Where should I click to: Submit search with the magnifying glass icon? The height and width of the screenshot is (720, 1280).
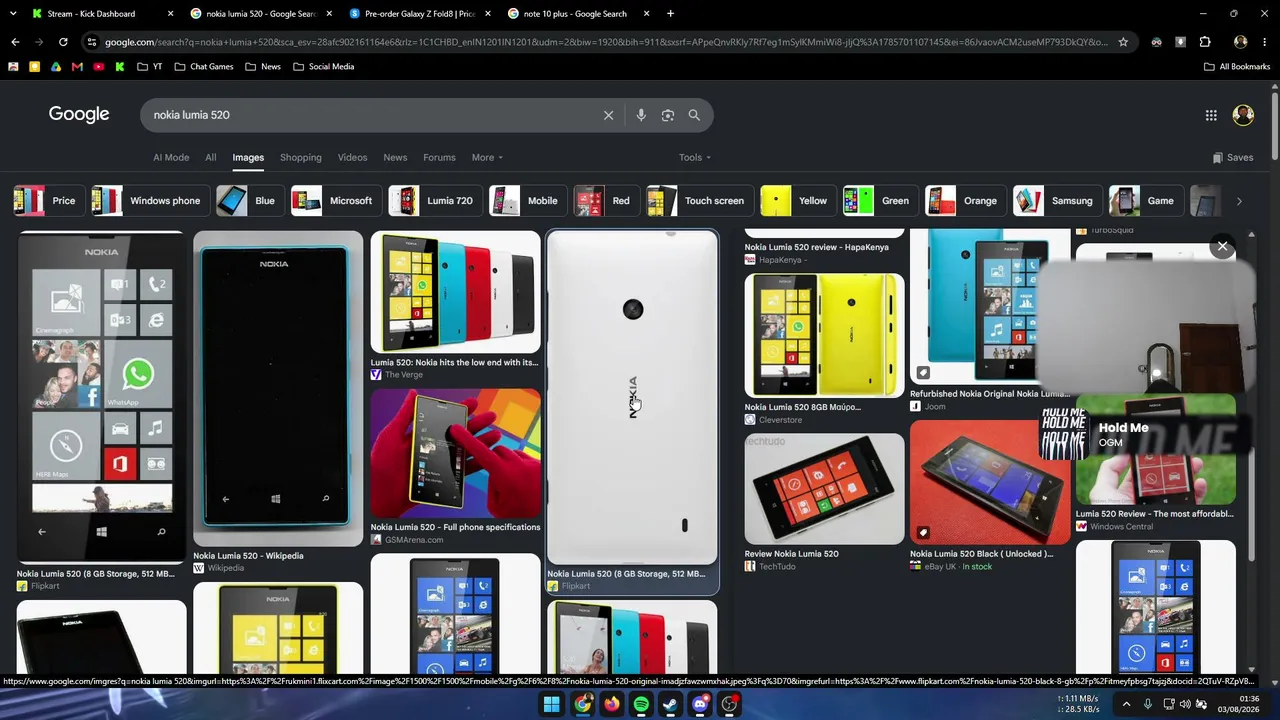point(694,115)
